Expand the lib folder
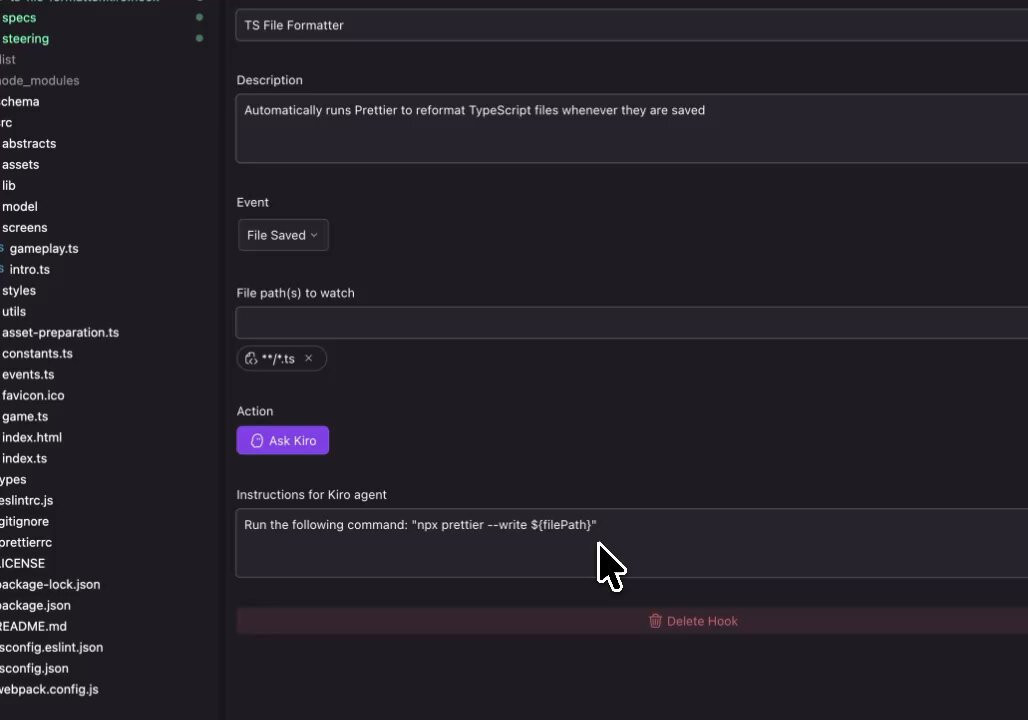 tap(9, 186)
